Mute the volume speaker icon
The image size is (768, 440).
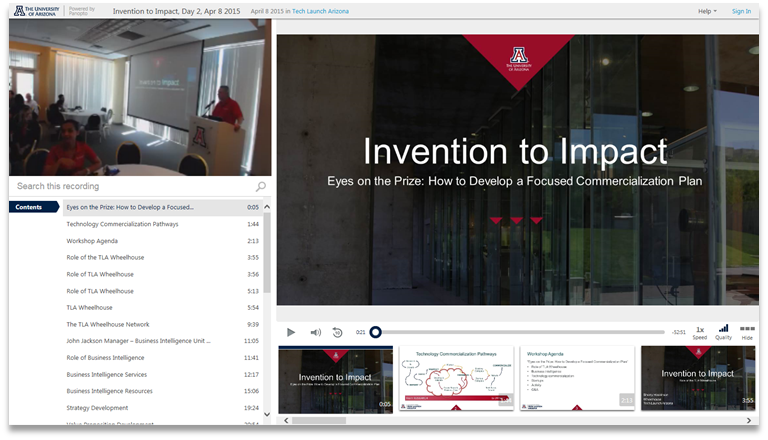point(315,332)
